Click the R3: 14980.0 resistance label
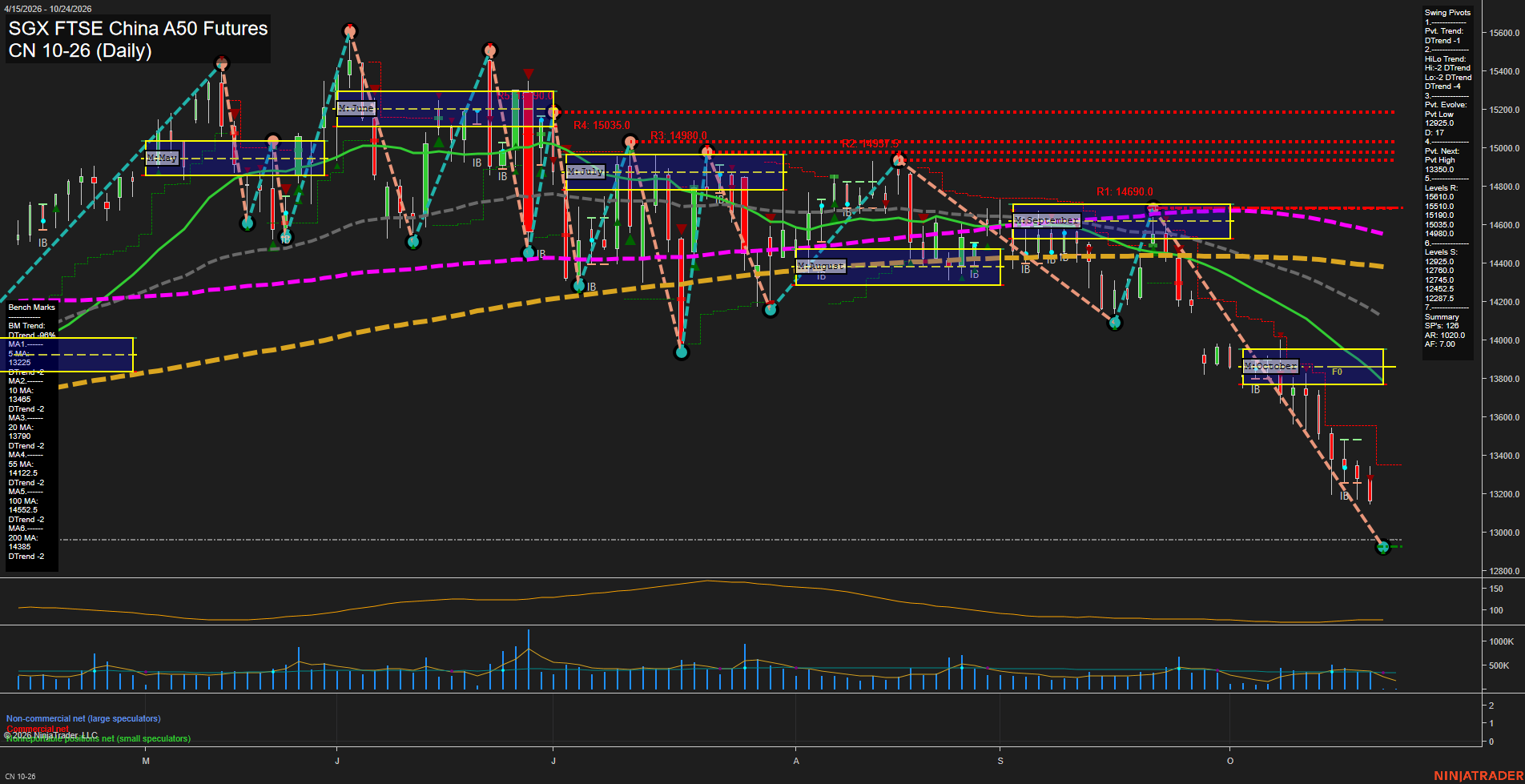 pyautogui.click(x=678, y=136)
